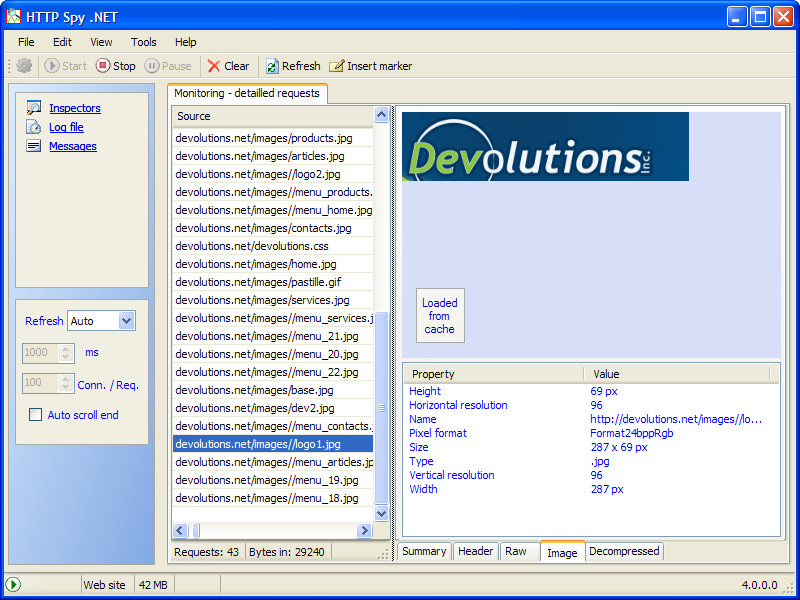Click the Start toolbar button
800x600 pixels.
tap(66, 66)
